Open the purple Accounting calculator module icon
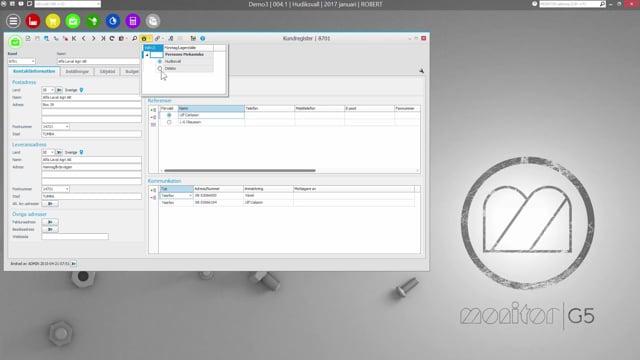Screen dimensions: 640x360 pyautogui.click(x=133, y=21)
